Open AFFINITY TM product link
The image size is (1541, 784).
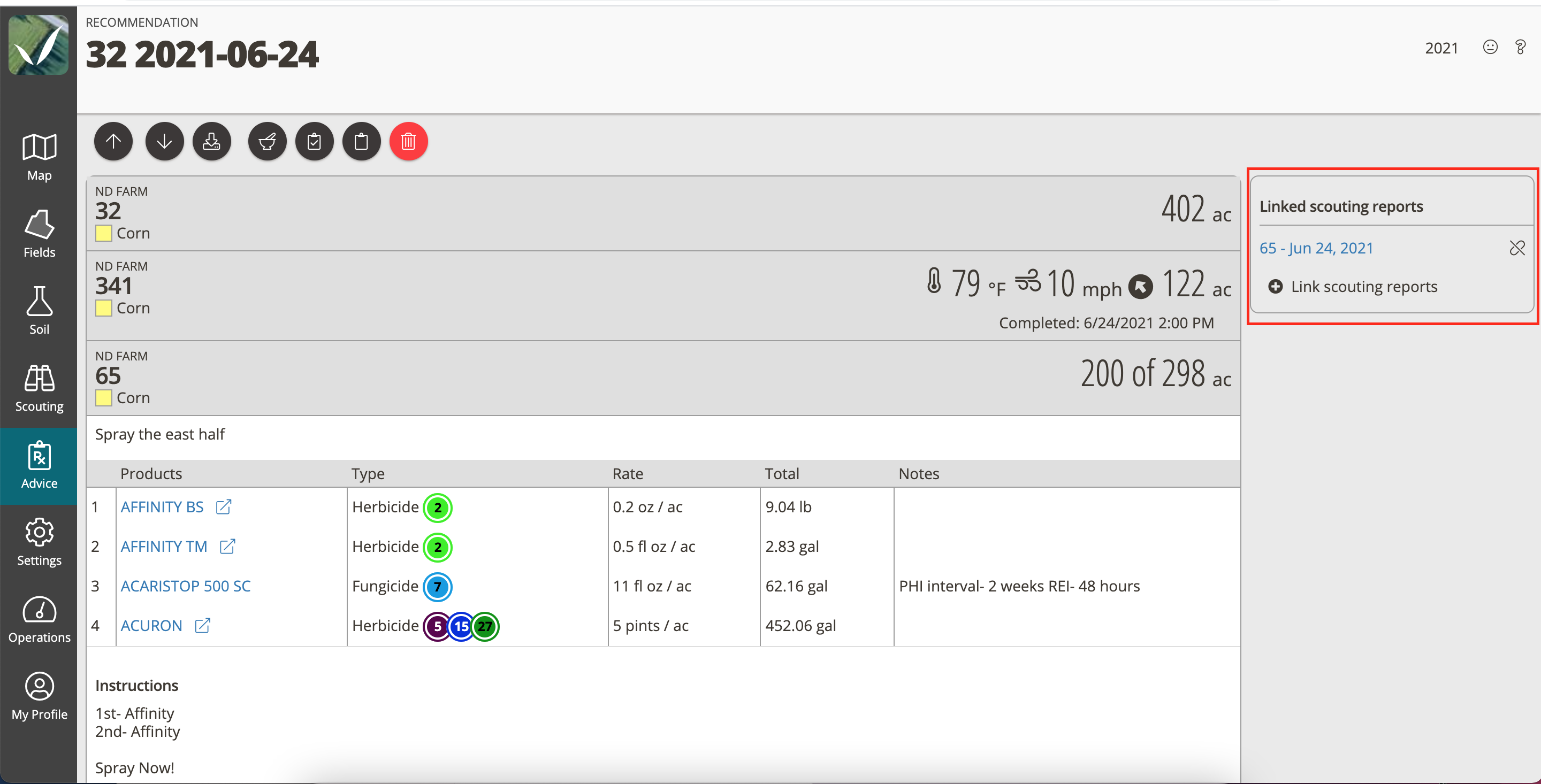point(164,547)
